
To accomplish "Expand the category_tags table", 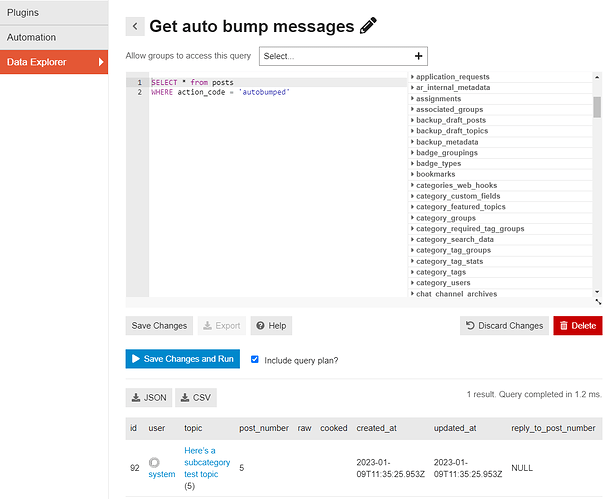I will point(500,272).
